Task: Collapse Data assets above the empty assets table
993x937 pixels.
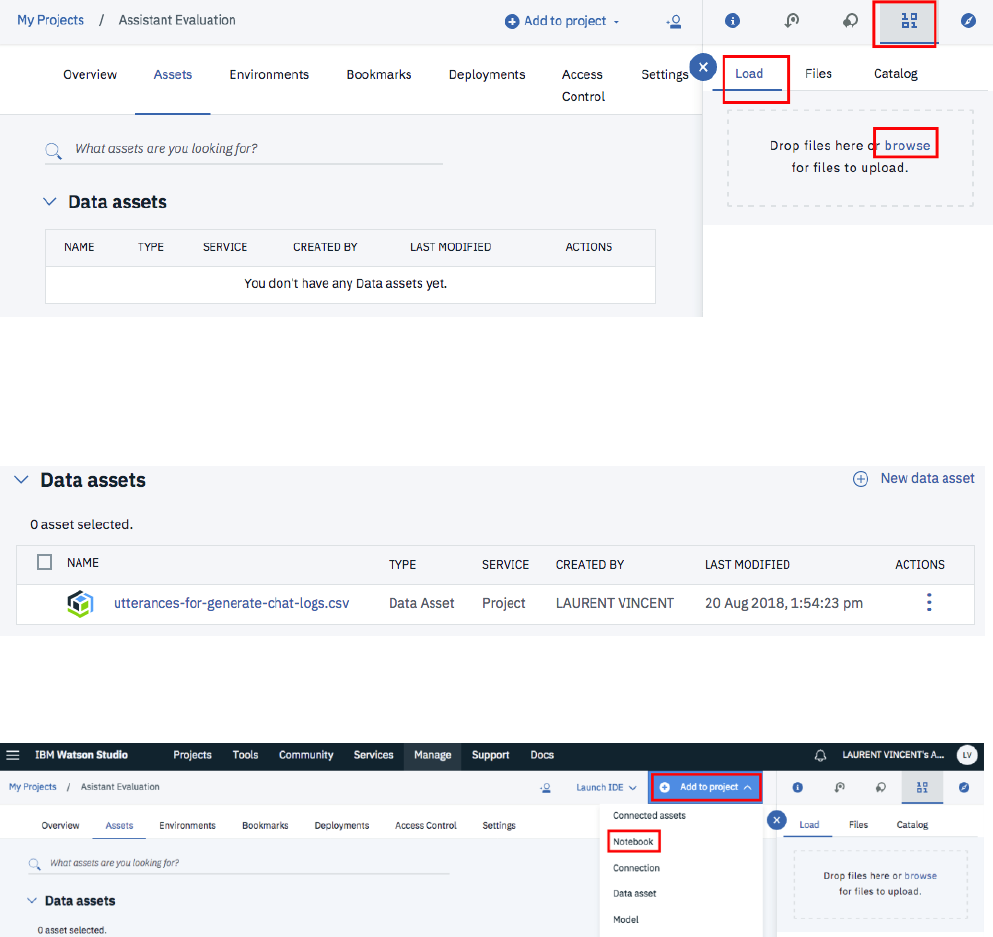Action: point(49,201)
